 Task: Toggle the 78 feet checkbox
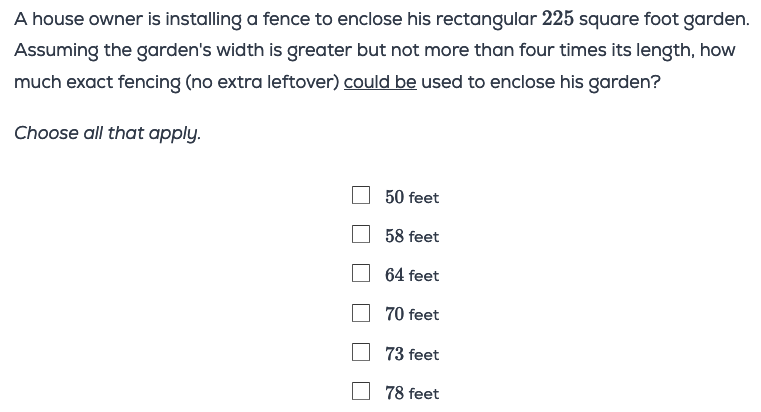[x=361, y=391]
